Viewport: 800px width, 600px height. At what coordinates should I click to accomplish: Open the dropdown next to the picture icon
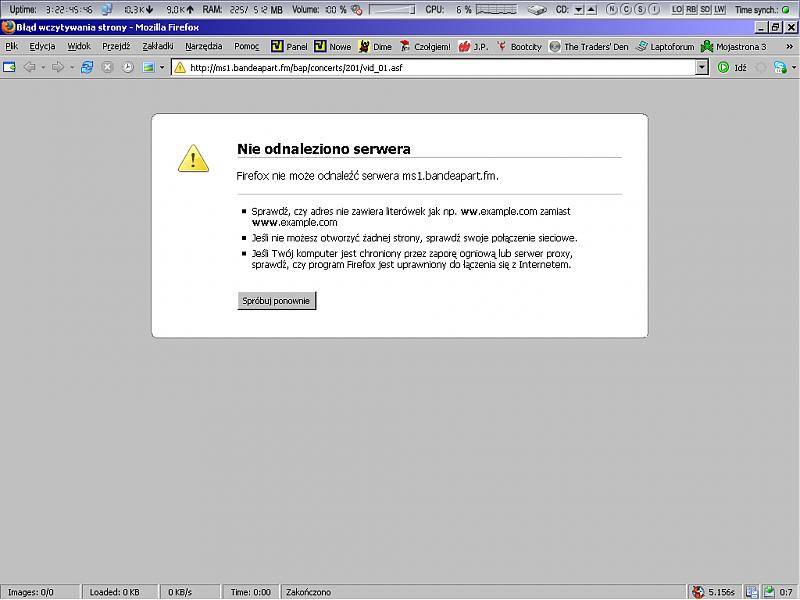coord(162,67)
